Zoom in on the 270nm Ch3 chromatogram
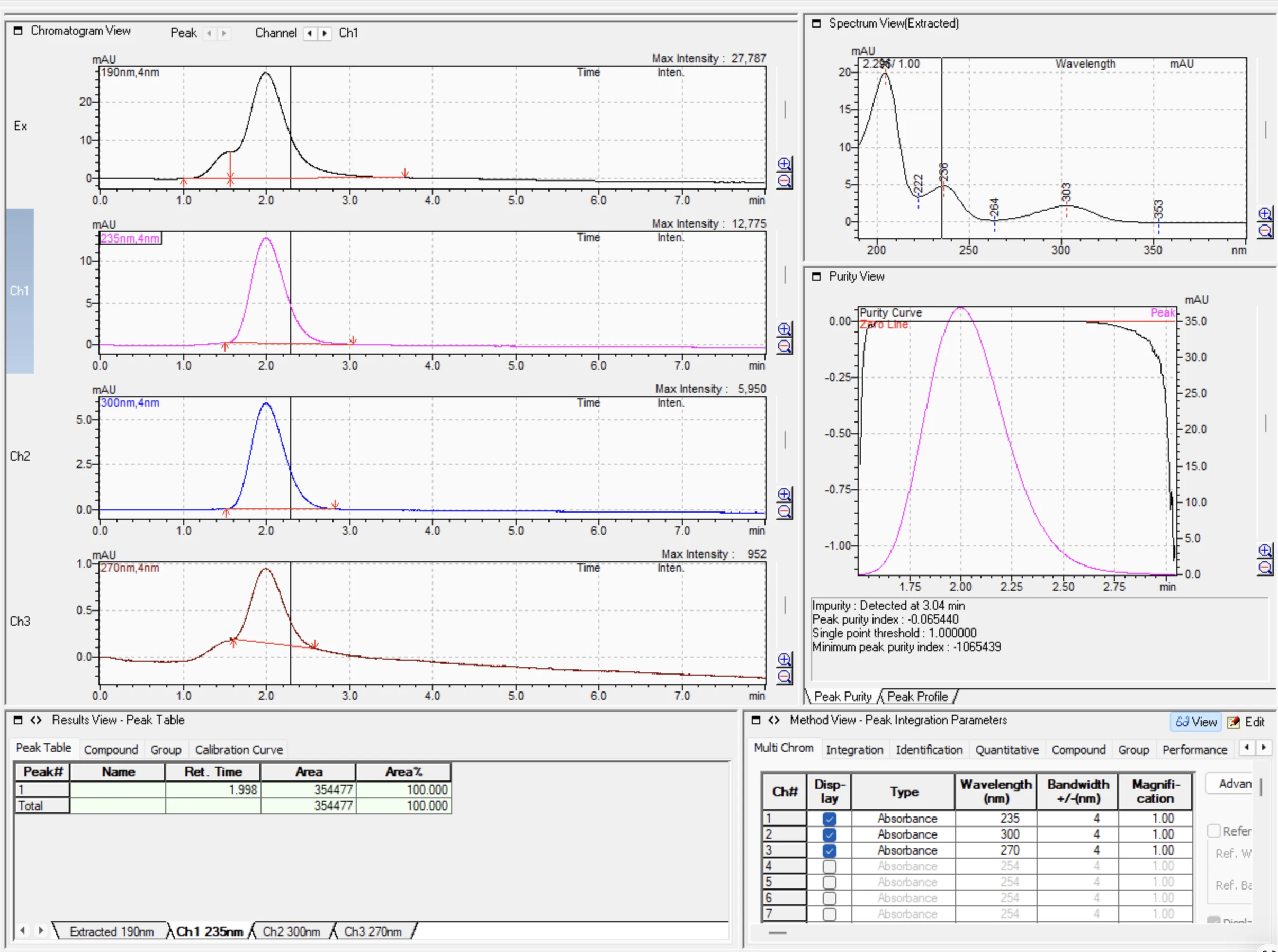 tap(784, 659)
